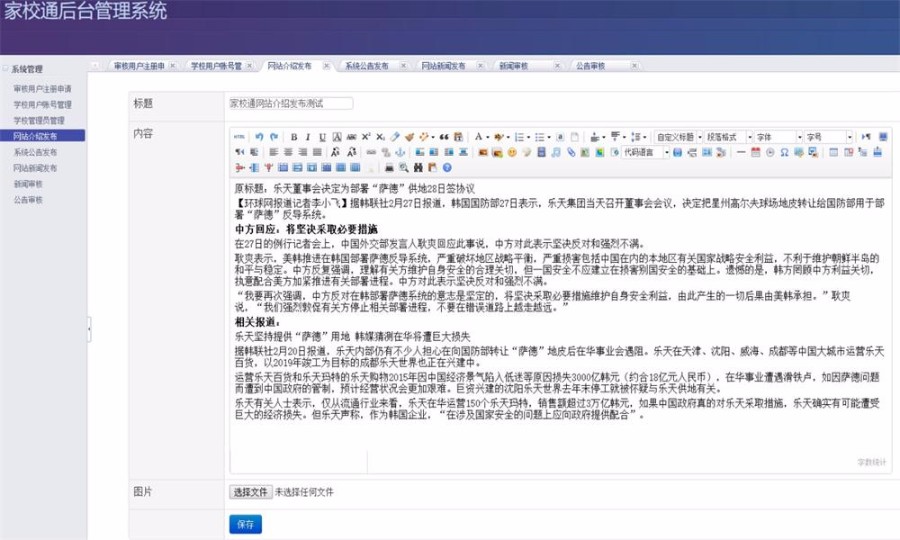
Task: Toggle blockquote with the quotation marks icon
Action: pyautogui.click(x=443, y=136)
